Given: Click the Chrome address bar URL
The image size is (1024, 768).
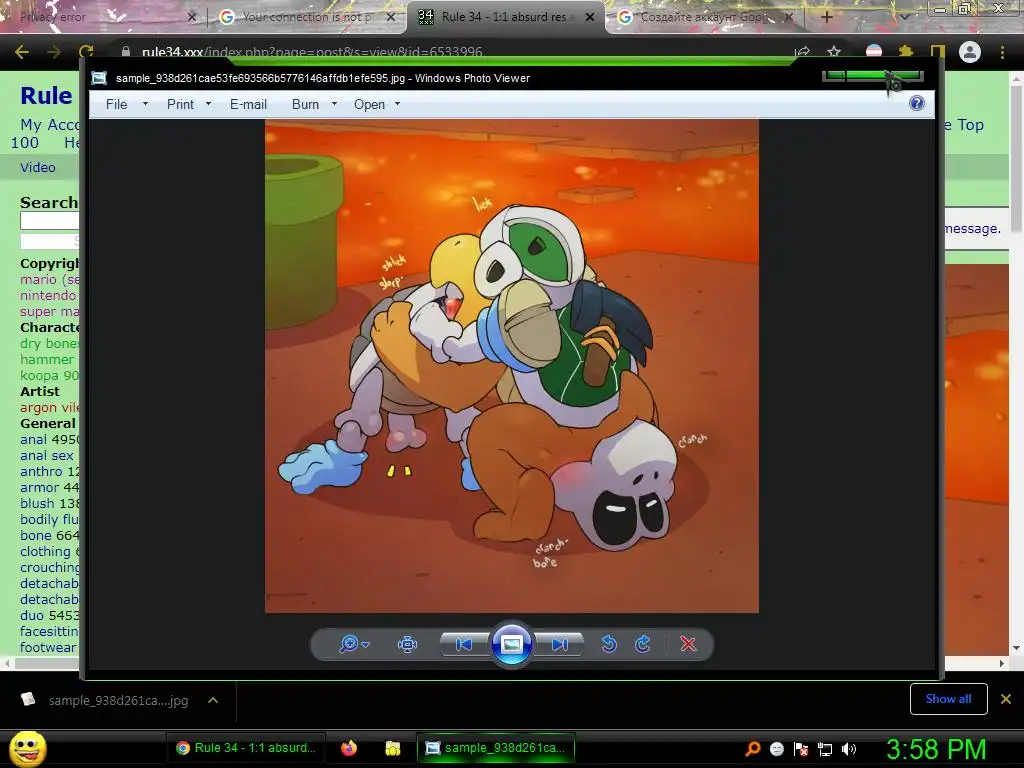Looking at the screenshot, I should click(x=312, y=52).
